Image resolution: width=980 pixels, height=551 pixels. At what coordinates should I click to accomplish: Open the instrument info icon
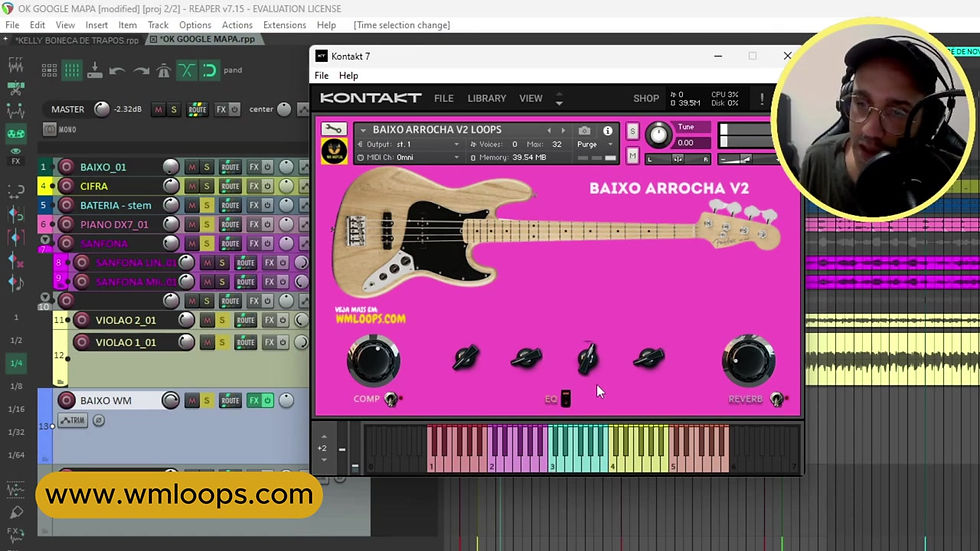608,131
